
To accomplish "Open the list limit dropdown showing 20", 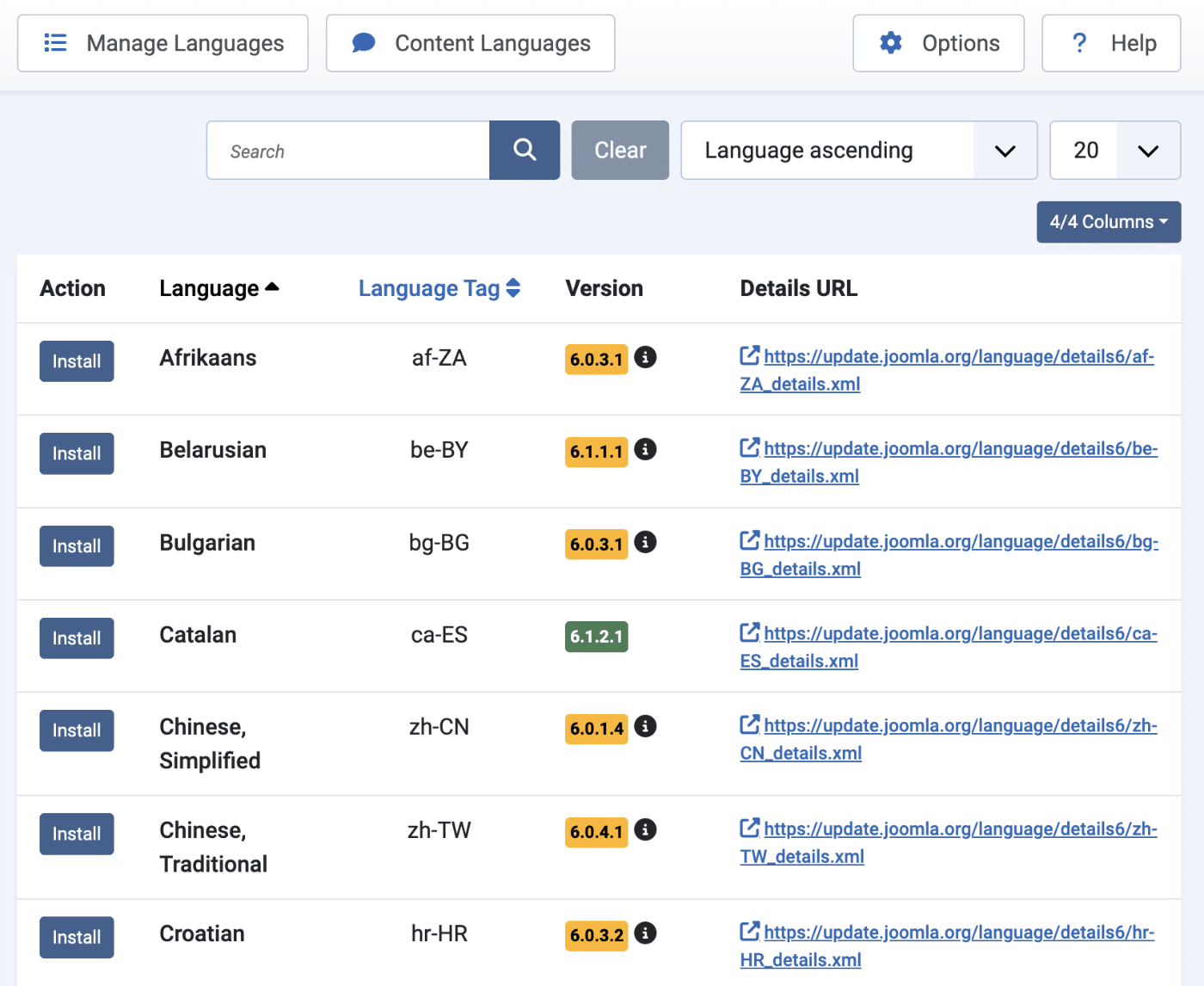I will [x=1115, y=151].
